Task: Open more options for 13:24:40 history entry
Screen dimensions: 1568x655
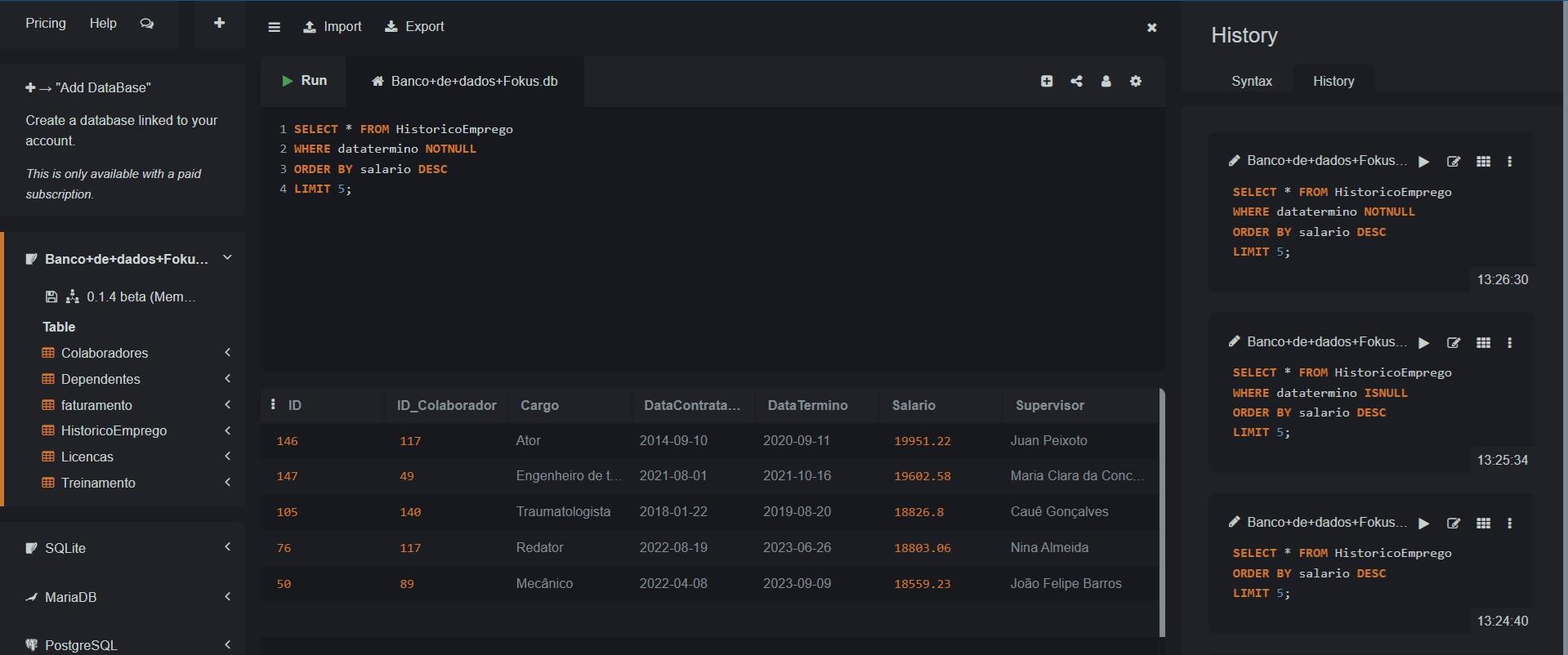Action: (1510, 524)
